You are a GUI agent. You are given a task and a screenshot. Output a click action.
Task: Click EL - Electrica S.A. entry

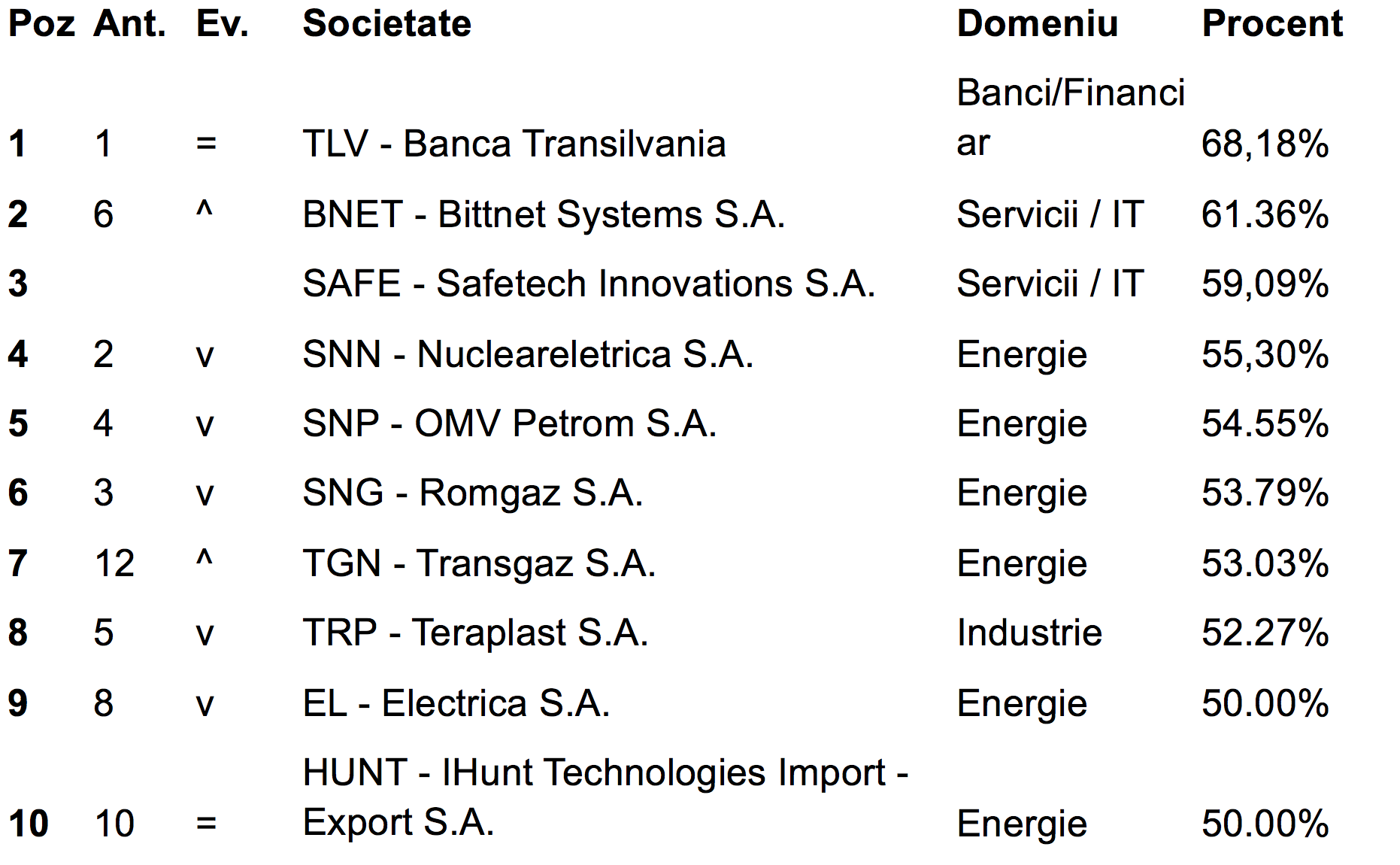[x=456, y=703]
